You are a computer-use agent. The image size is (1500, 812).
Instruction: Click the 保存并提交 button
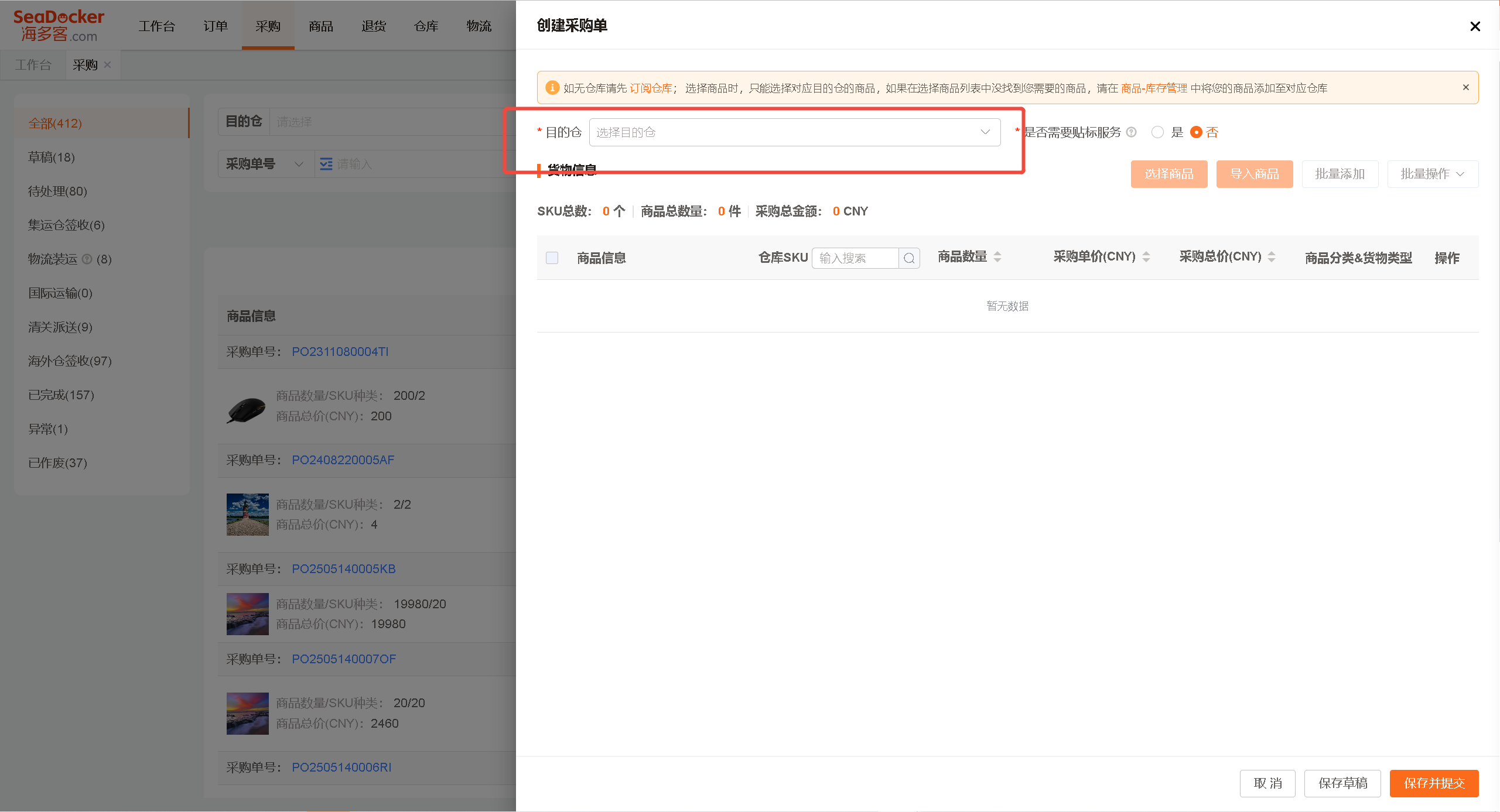click(1434, 783)
